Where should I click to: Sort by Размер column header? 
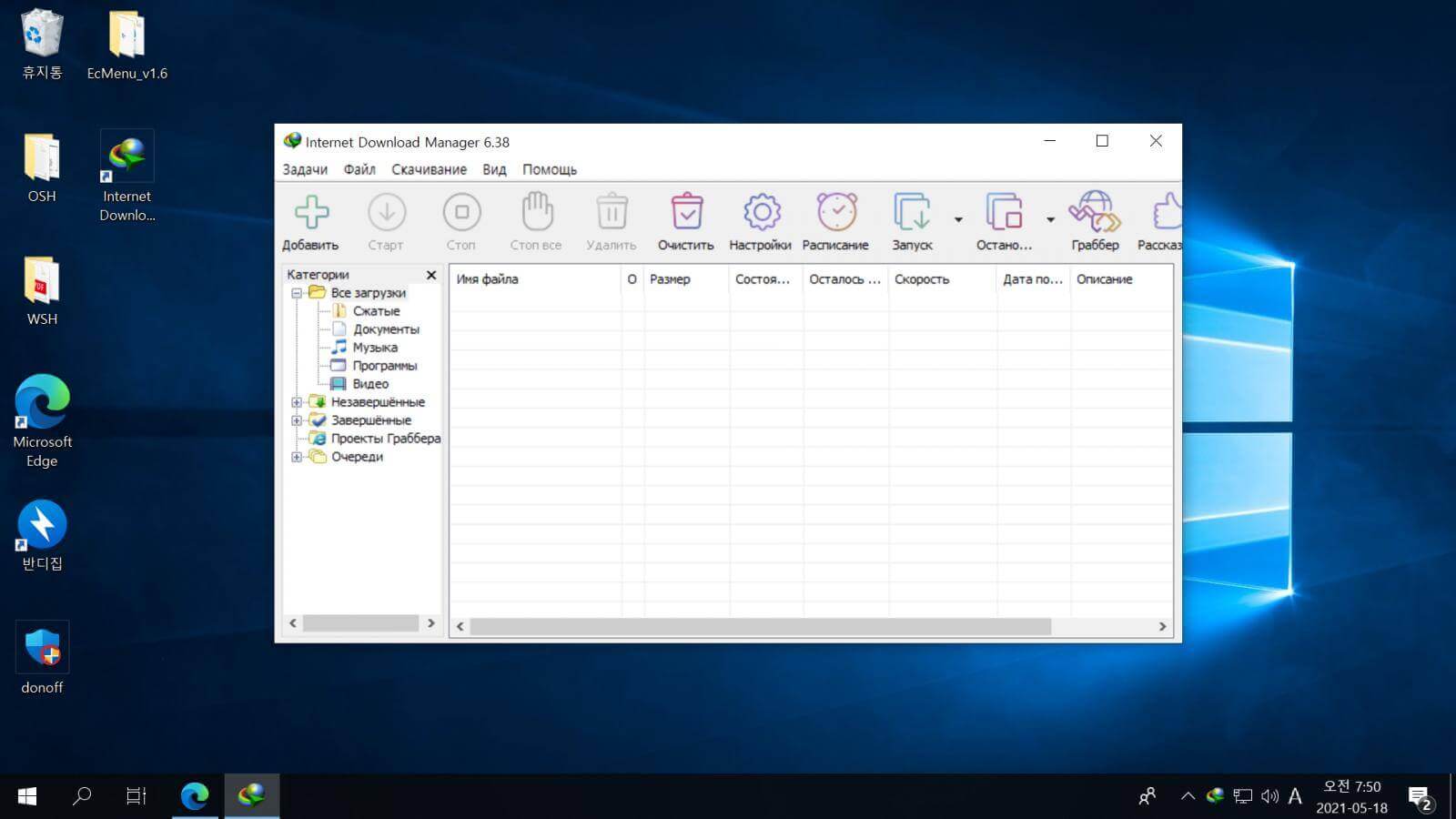point(686,279)
